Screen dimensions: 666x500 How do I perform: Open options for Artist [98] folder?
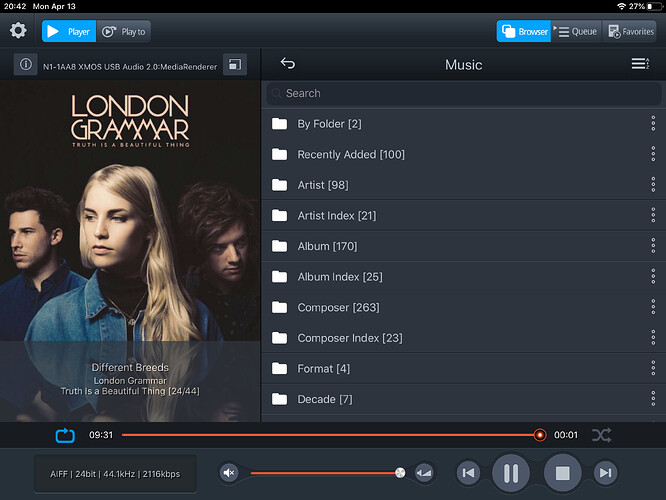pos(652,185)
